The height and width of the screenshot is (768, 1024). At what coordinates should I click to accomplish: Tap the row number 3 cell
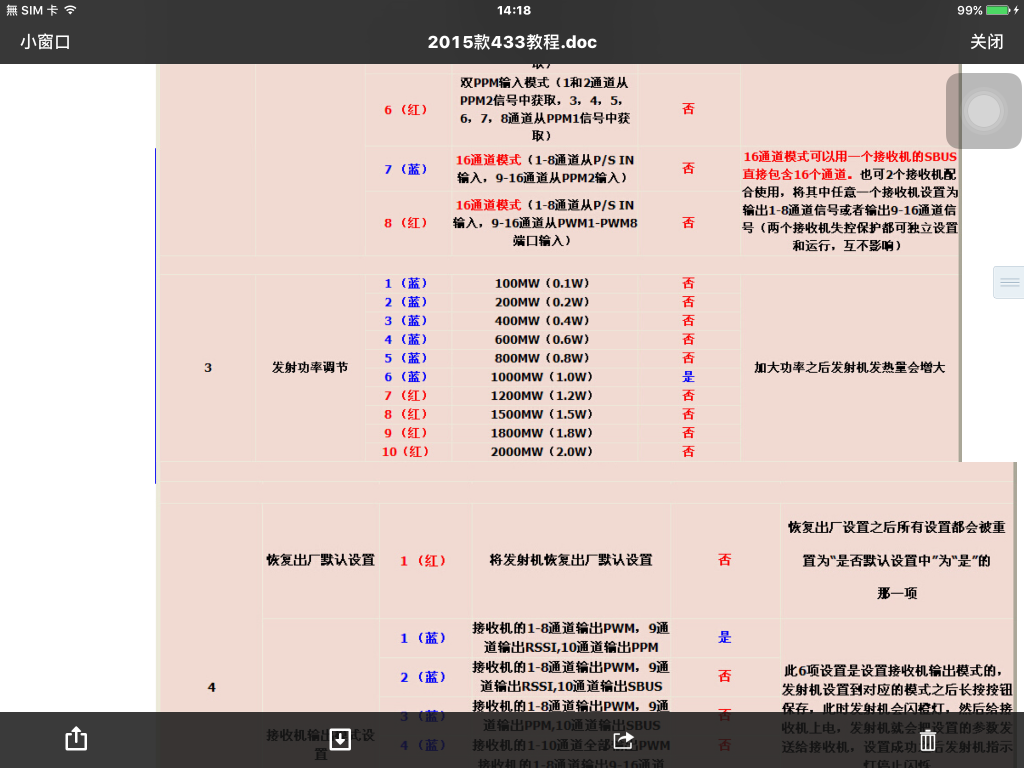pyautogui.click(x=208, y=368)
